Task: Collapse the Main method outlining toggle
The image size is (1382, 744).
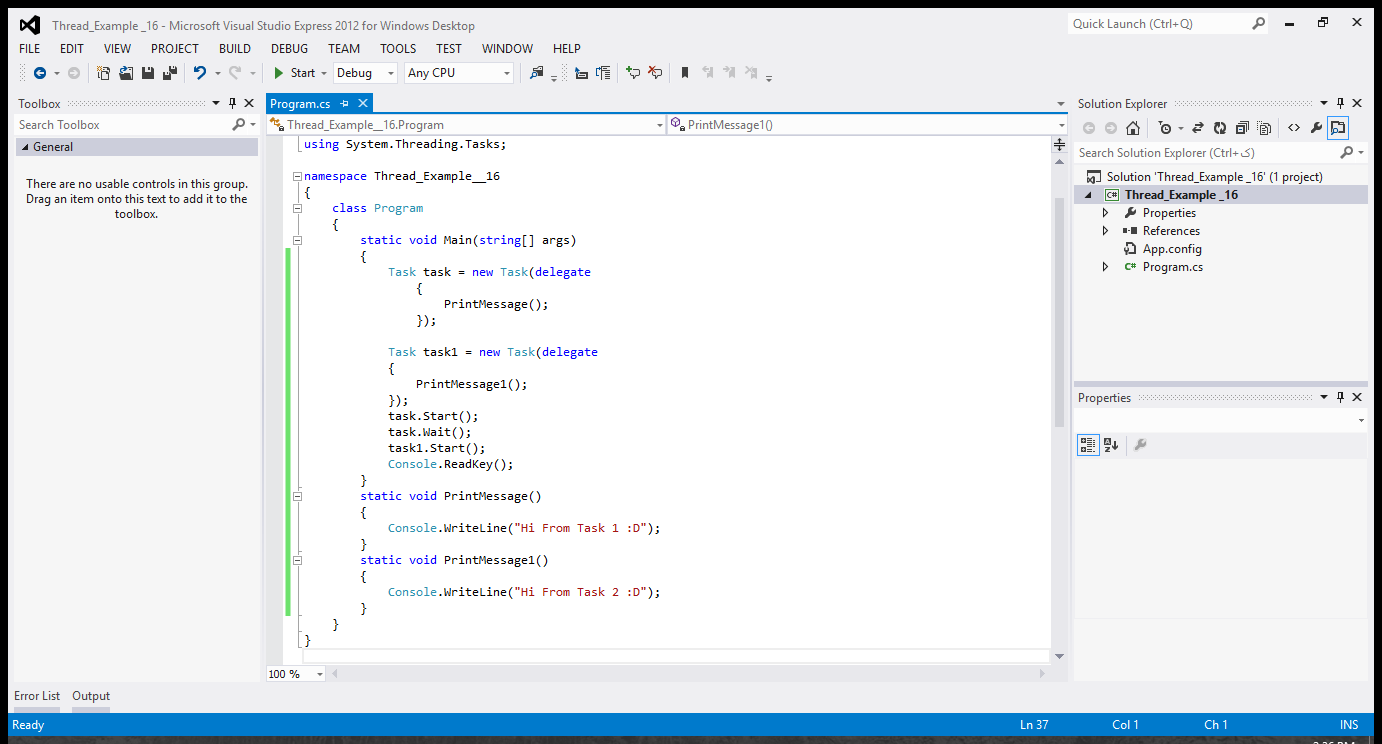Action: (x=297, y=240)
